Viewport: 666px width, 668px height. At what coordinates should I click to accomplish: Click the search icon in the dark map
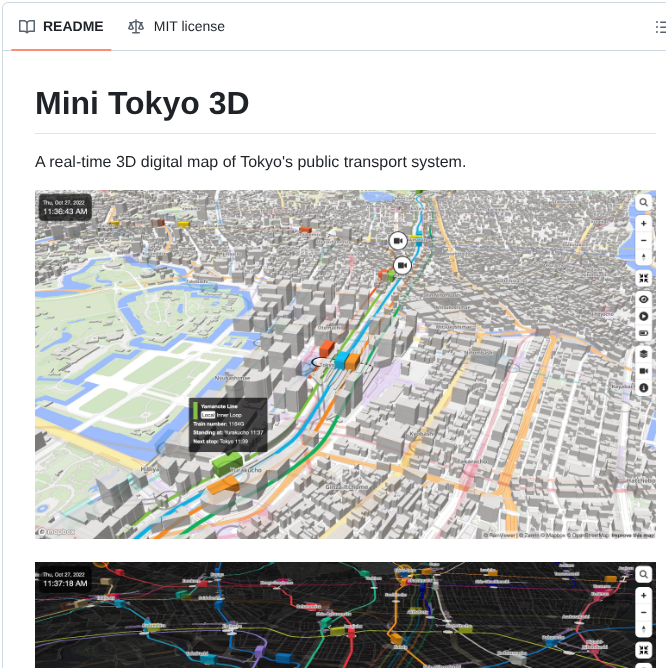[x=643, y=574]
